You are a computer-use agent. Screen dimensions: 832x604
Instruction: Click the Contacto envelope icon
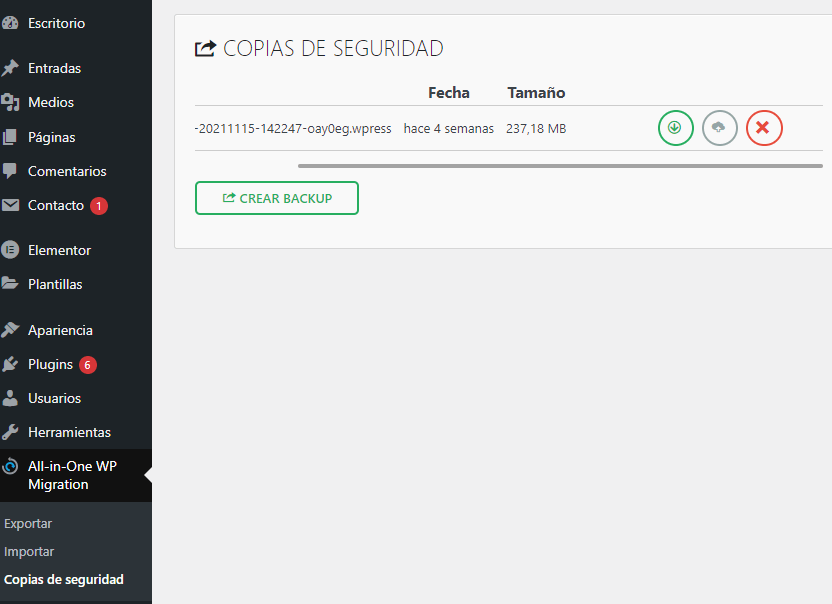(x=10, y=205)
